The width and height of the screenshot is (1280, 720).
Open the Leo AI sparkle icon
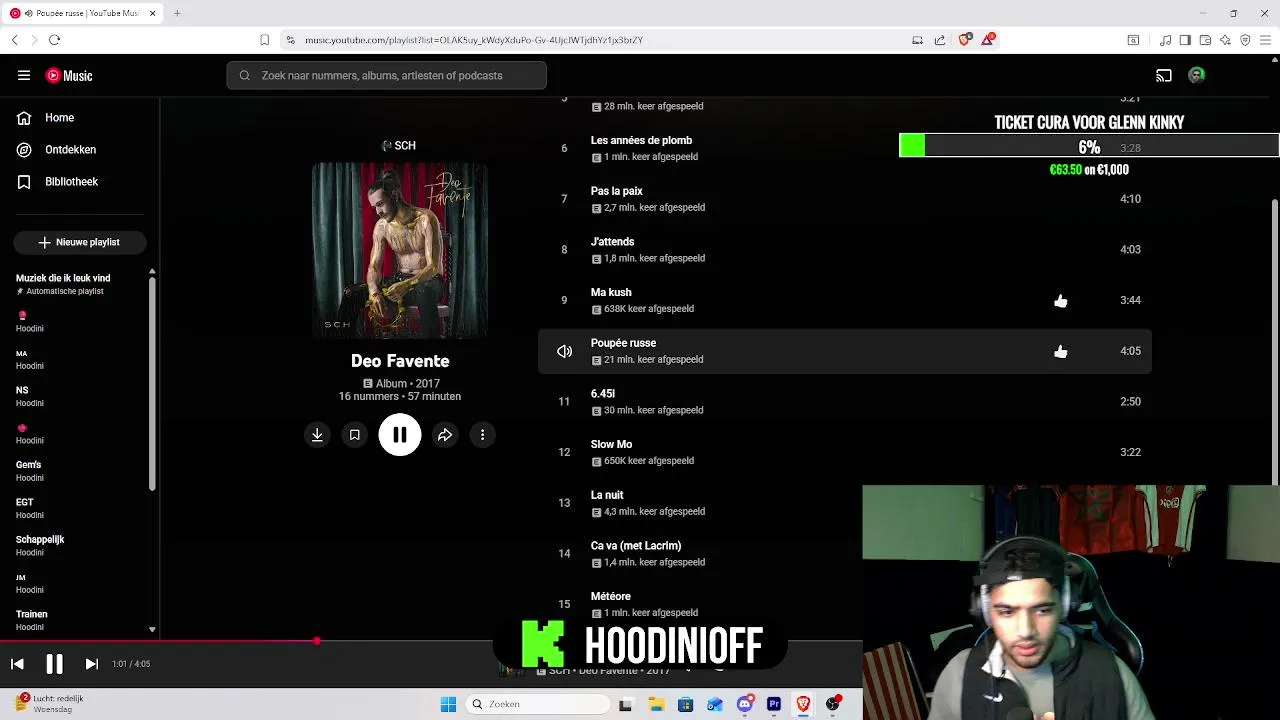[1225, 40]
